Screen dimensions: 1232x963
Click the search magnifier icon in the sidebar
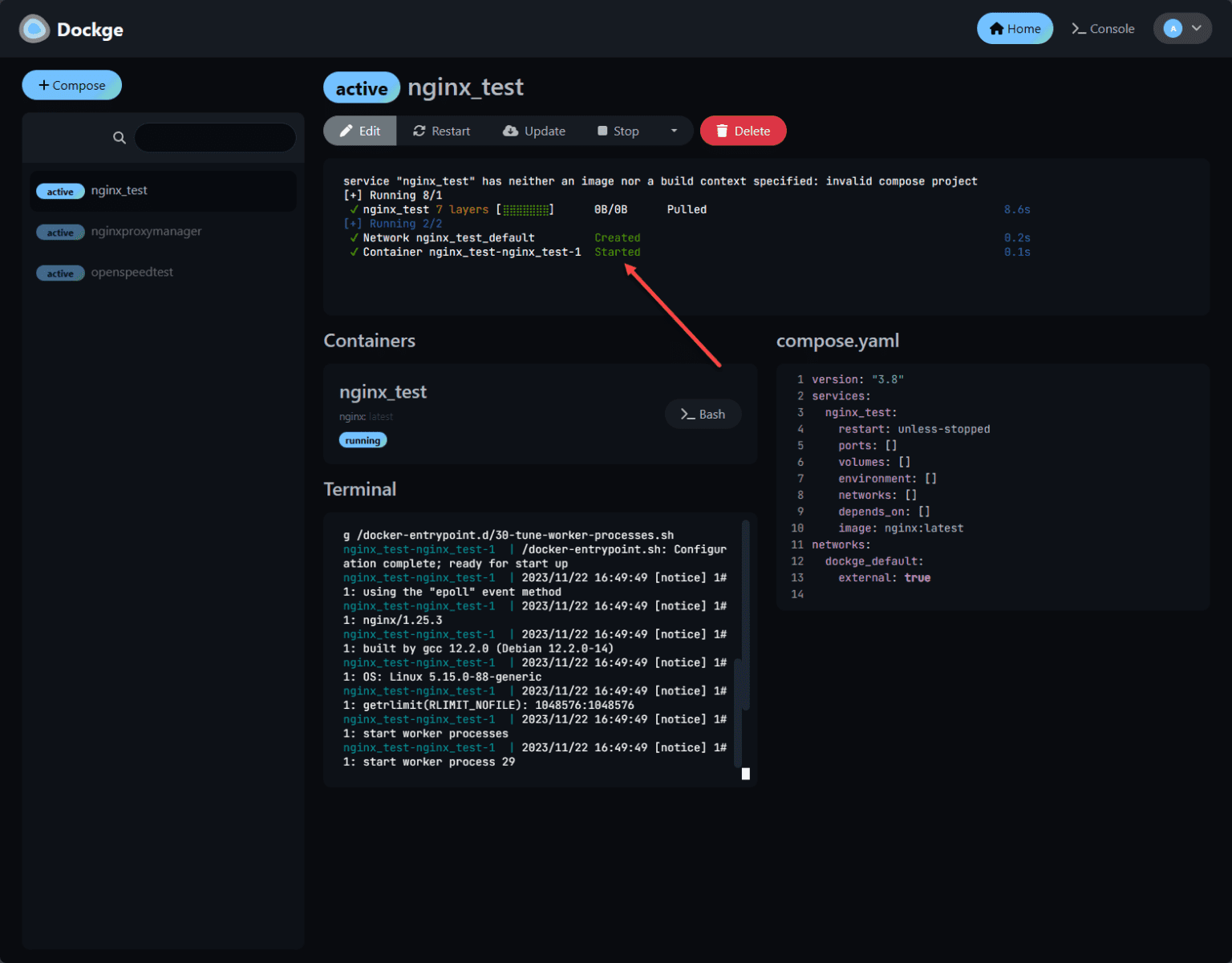(x=119, y=137)
